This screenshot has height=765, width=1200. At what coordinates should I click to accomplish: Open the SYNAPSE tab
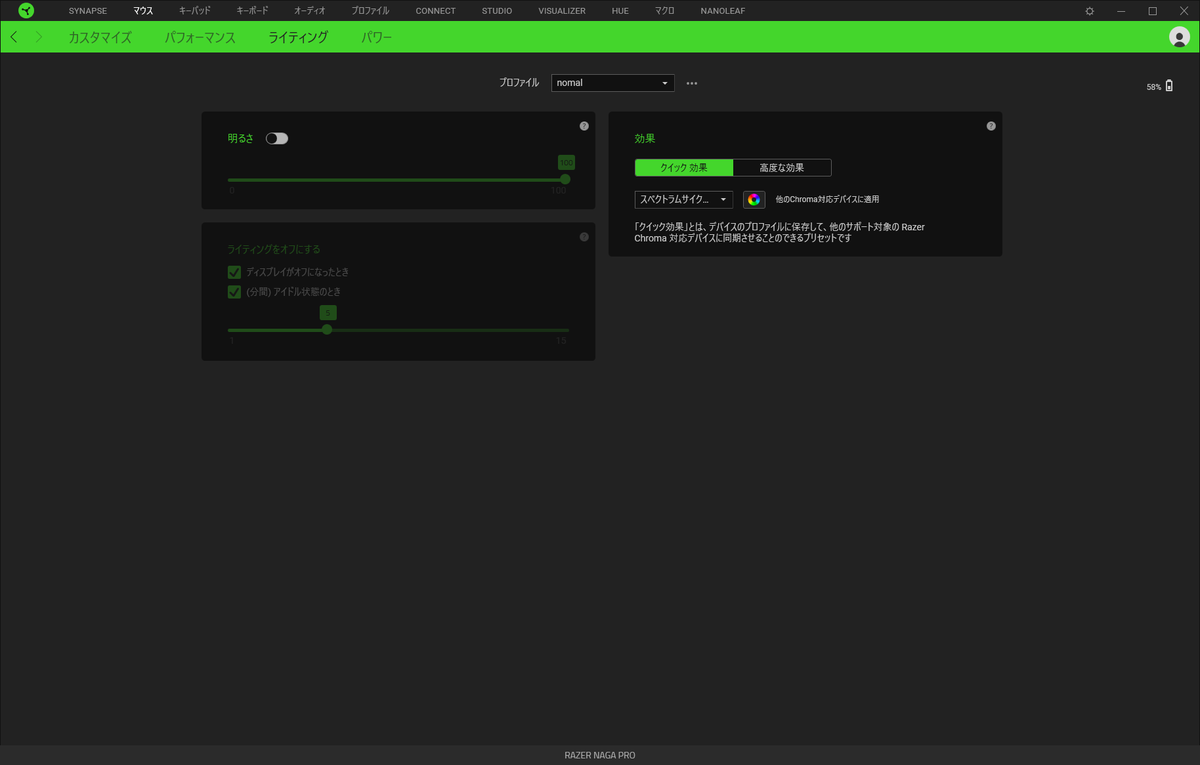(x=88, y=11)
